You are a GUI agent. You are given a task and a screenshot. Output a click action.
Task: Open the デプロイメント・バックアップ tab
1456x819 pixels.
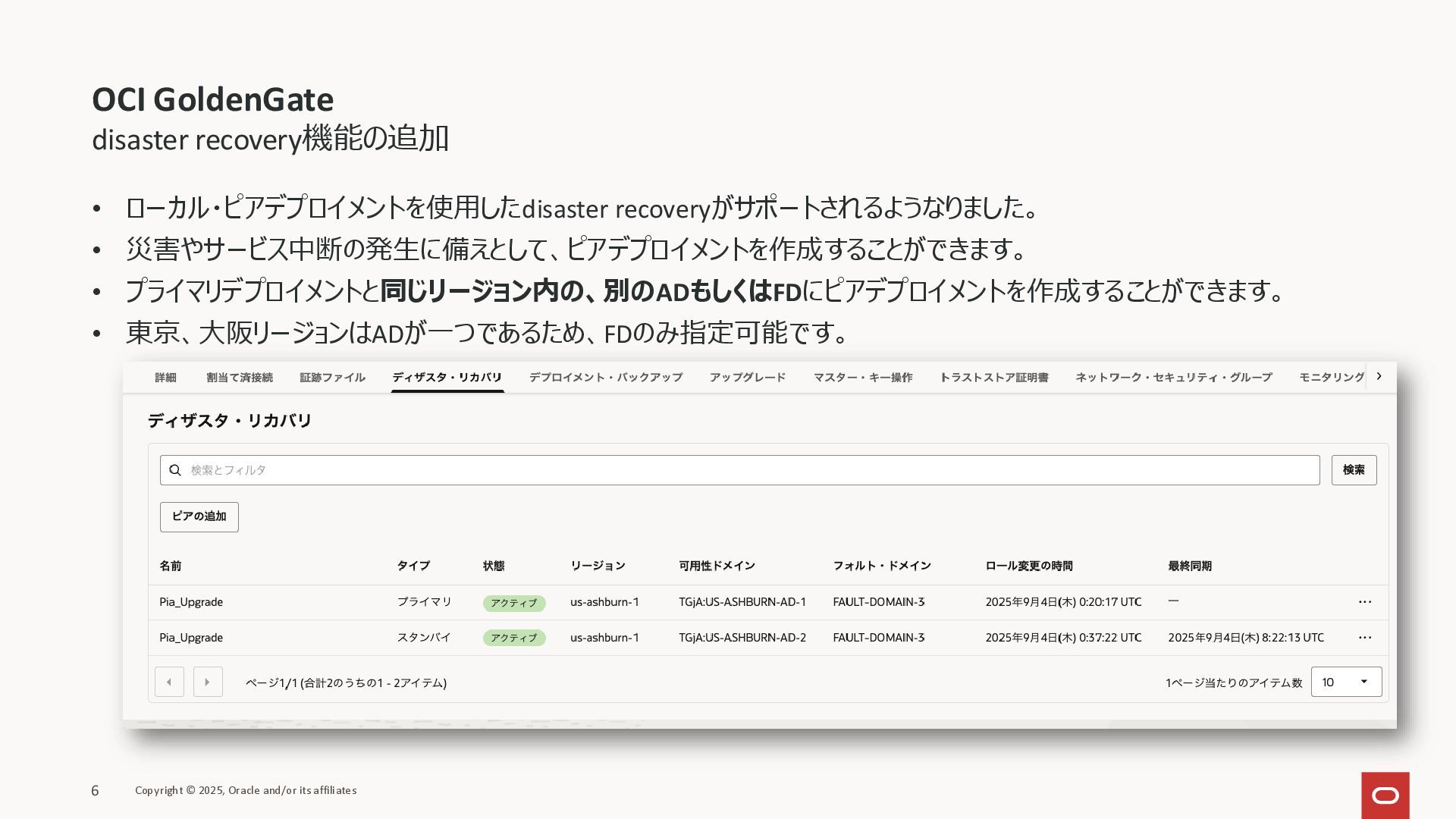coord(606,378)
